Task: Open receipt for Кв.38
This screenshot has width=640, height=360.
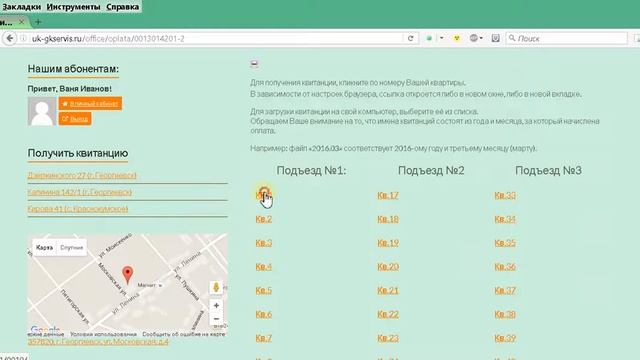Action: pyautogui.click(x=505, y=314)
